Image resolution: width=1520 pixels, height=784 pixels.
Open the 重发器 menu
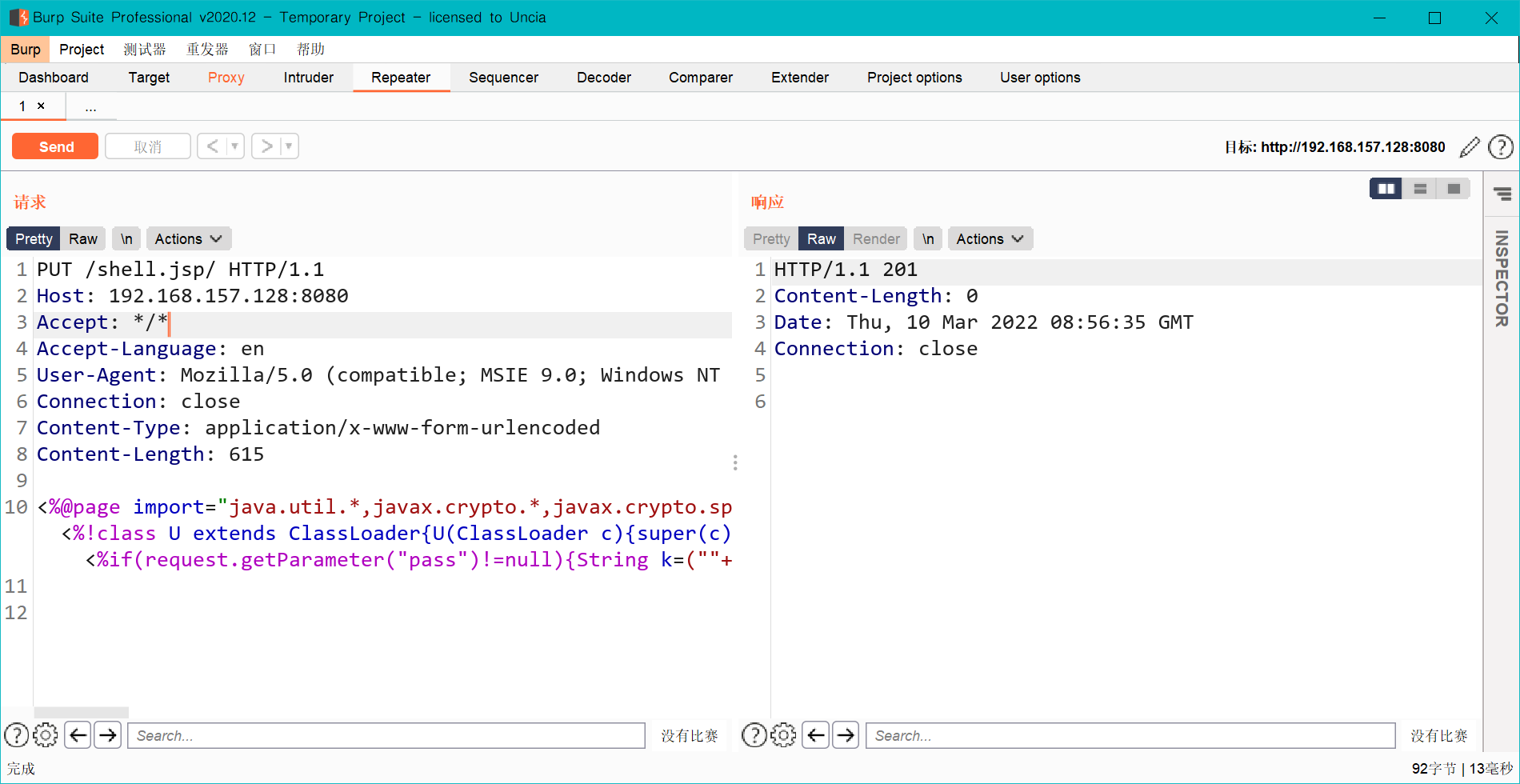(207, 50)
